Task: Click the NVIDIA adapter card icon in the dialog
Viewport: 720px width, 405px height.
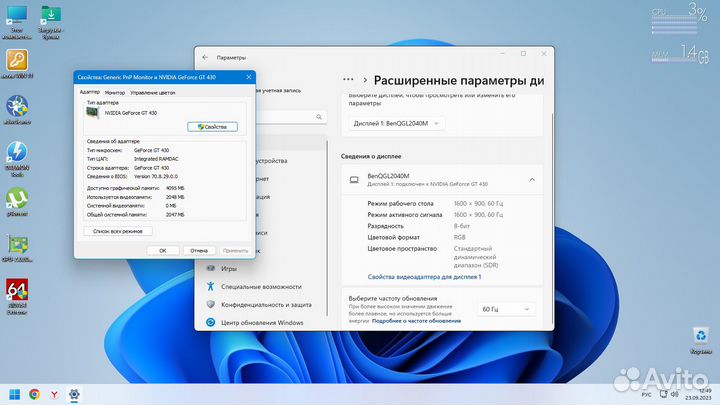Action: (92, 112)
